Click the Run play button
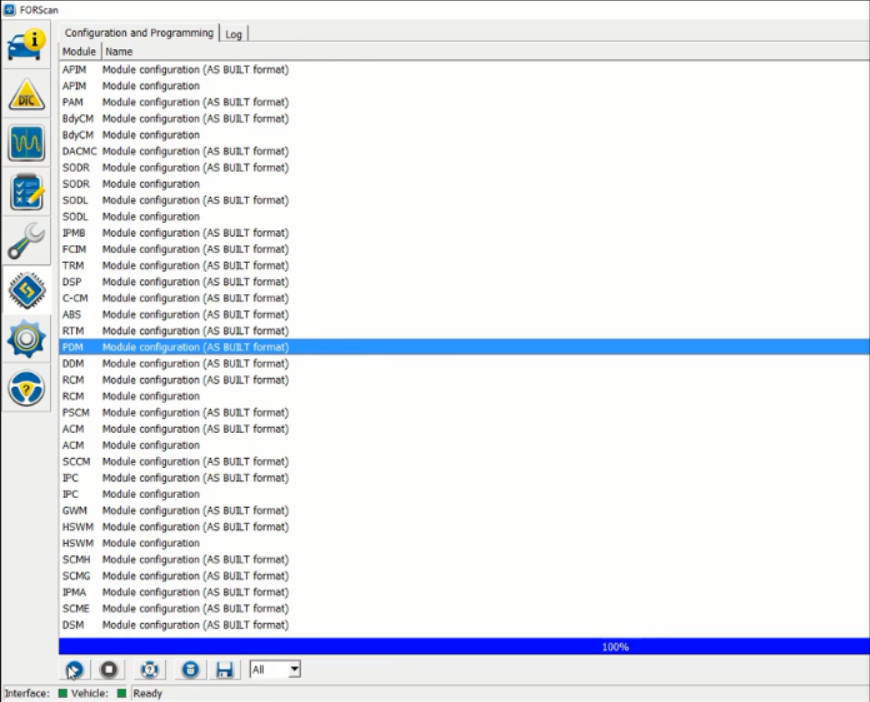This screenshot has height=702, width=870. [74, 670]
